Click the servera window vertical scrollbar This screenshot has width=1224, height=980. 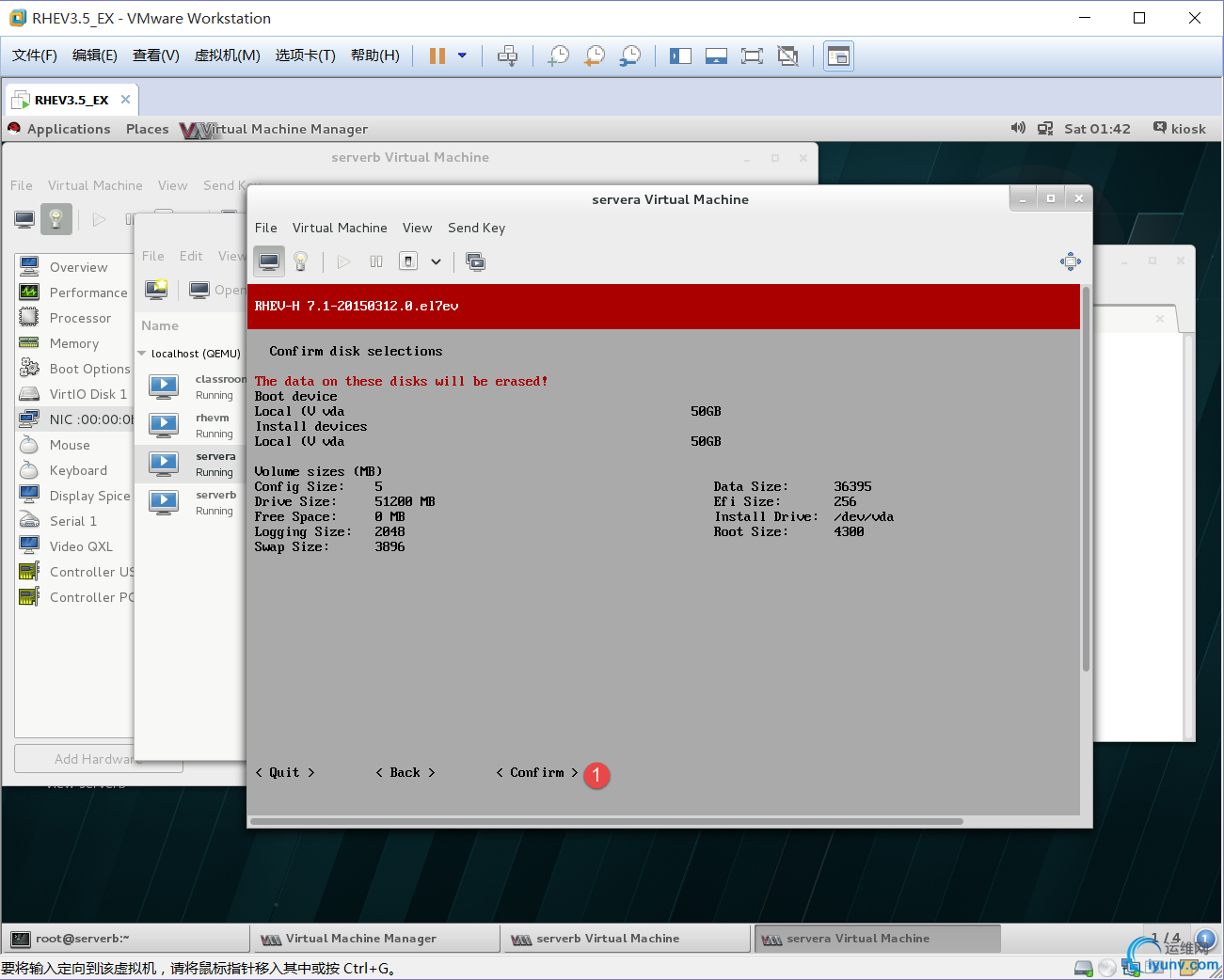point(1086,480)
